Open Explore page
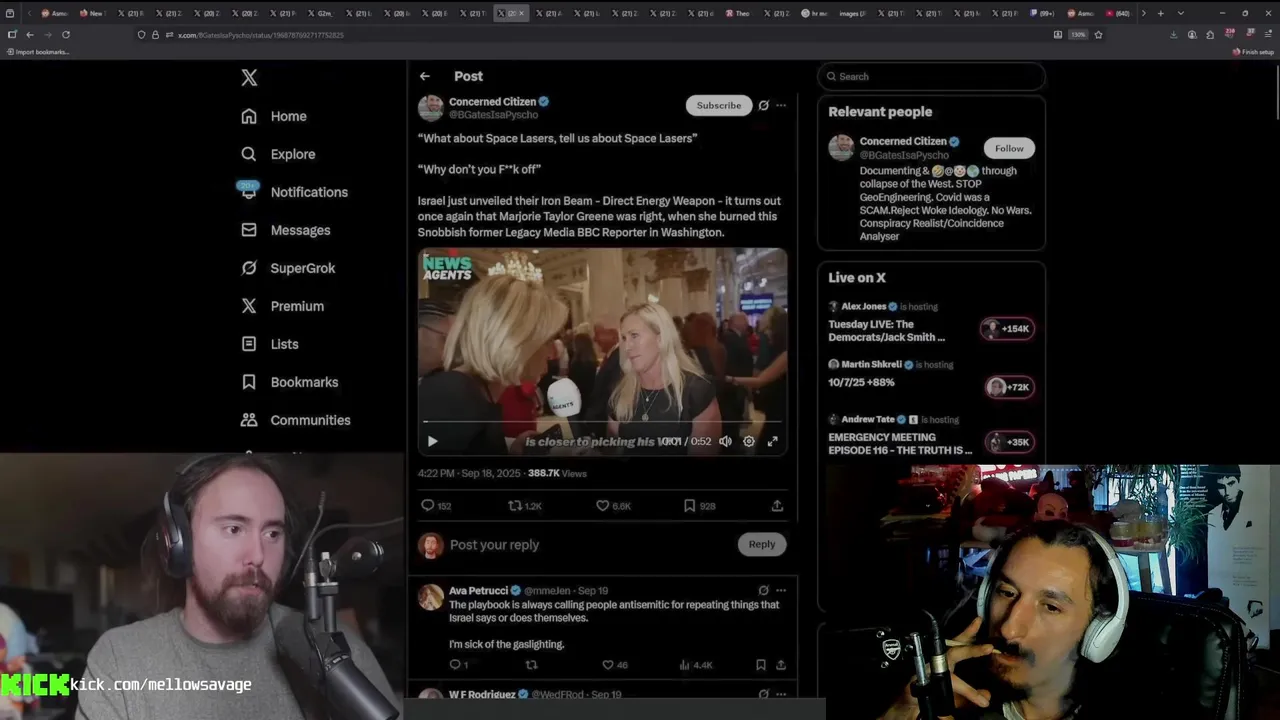Viewport: 1280px width, 720px height. click(292, 154)
